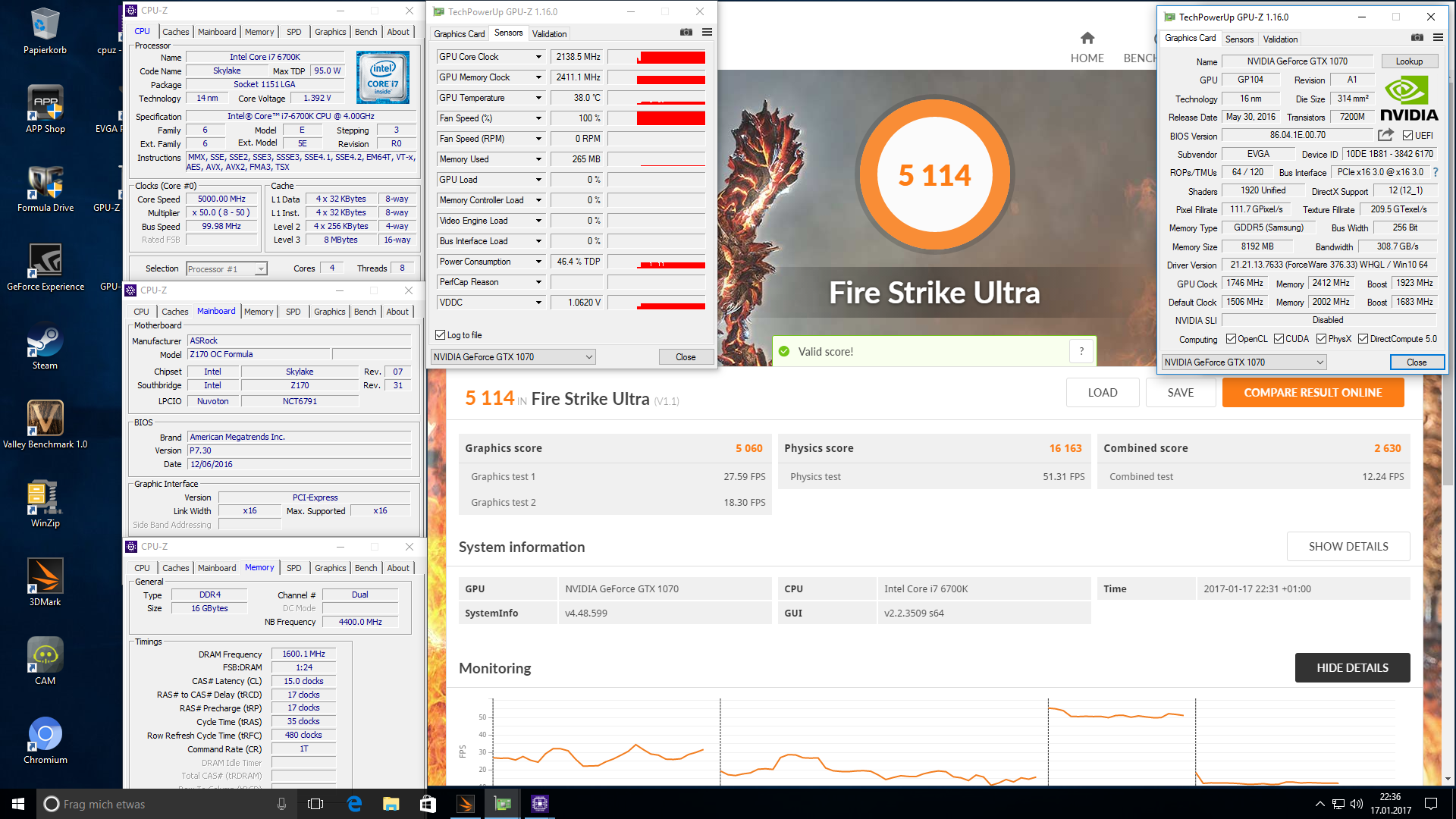Open the GPU-Z Sensors hamburger menu
This screenshot has width=1456, height=819.
pos(707,33)
